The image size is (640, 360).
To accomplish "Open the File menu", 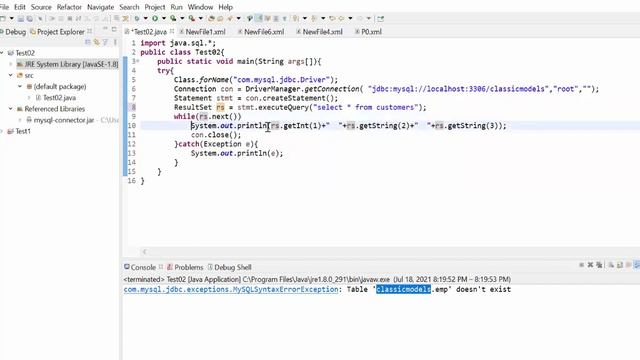I will [4, 7].
